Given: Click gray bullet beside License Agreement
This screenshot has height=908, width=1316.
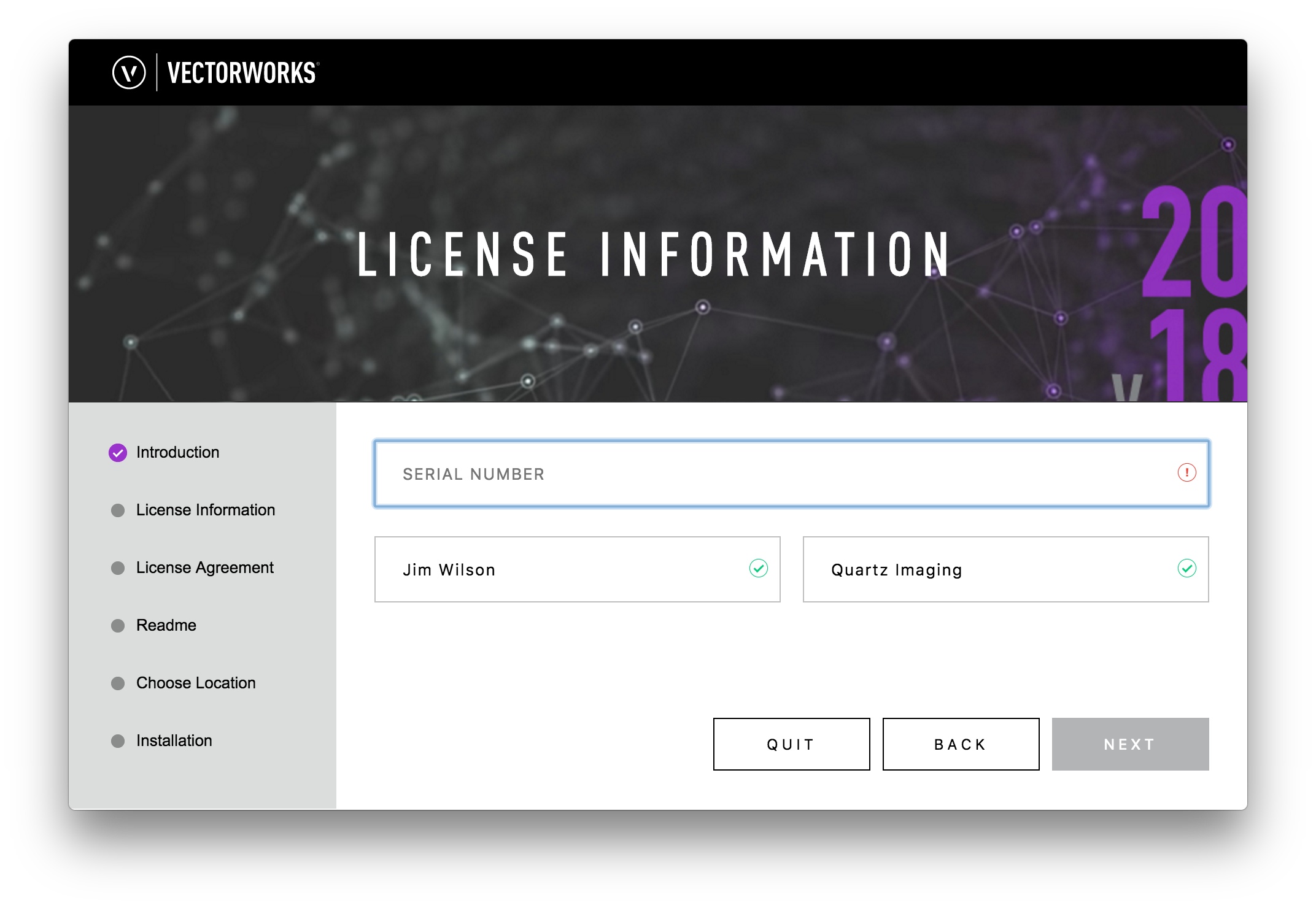Looking at the screenshot, I should [x=118, y=568].
